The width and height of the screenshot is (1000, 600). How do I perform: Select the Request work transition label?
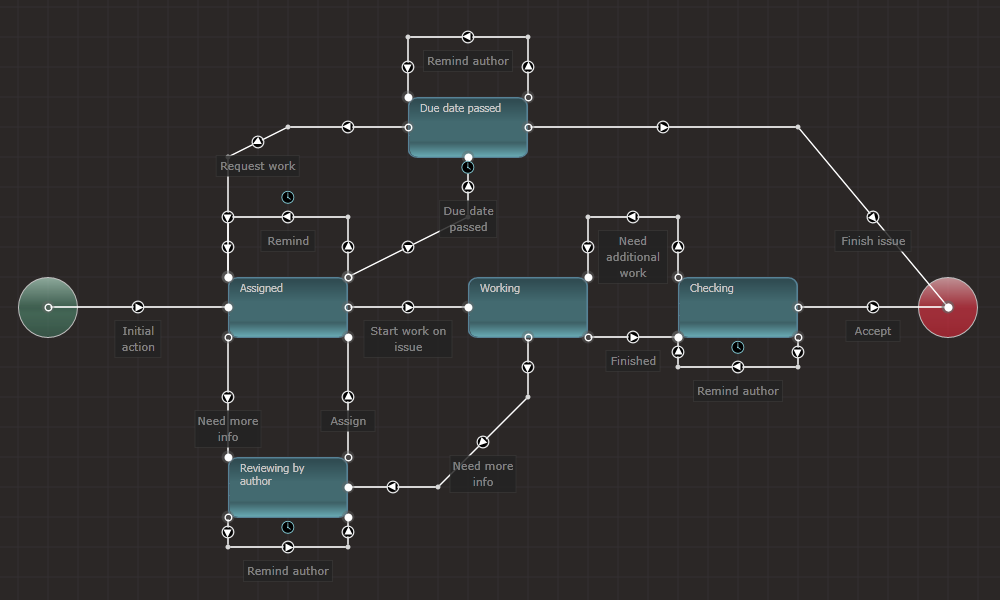[x=257, y=166]
